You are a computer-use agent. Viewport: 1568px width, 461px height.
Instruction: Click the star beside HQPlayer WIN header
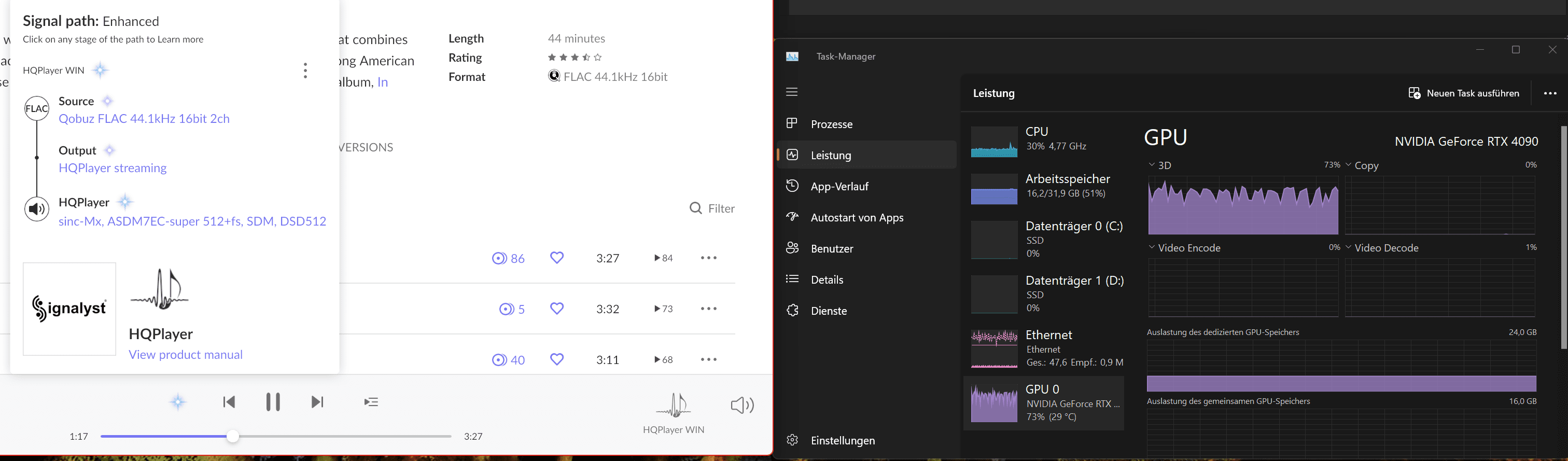(101, 71)
